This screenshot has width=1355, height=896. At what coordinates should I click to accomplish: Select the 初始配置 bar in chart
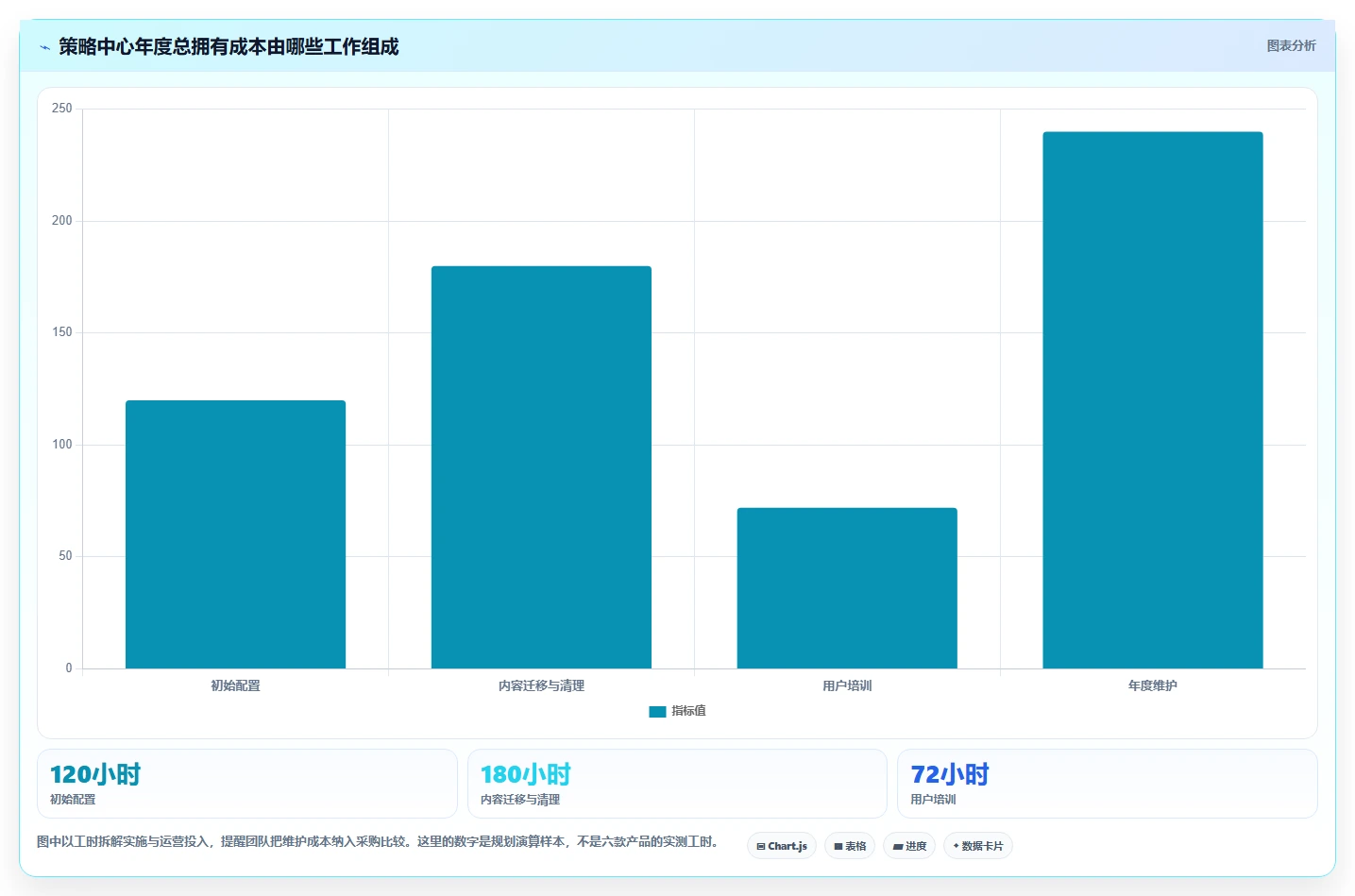tap(235, 534)
